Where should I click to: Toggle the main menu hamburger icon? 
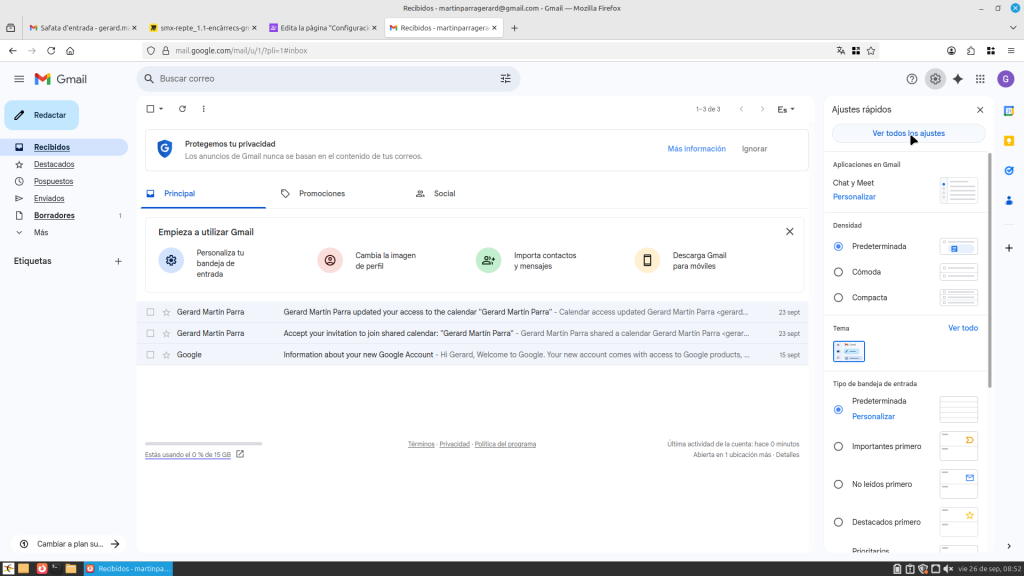(19, 79)
